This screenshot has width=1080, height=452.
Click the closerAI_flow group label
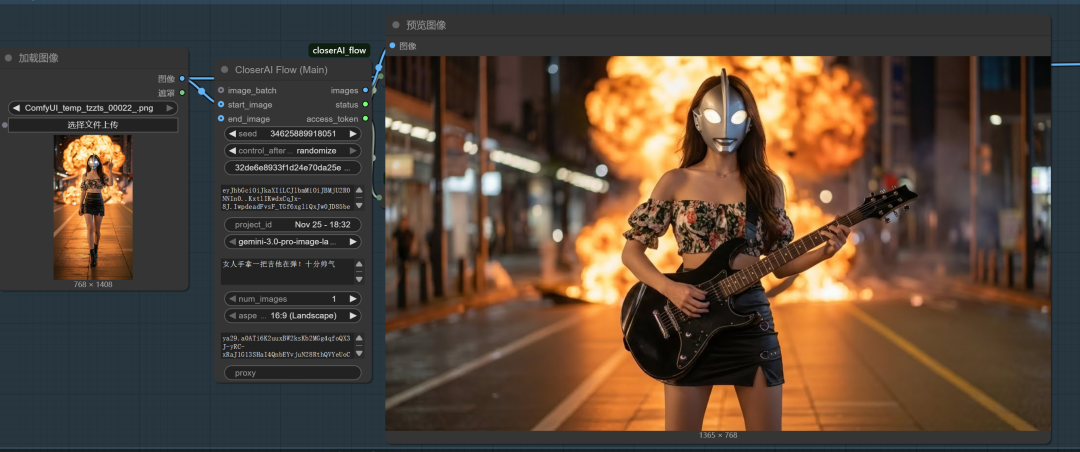pos(339,50)
